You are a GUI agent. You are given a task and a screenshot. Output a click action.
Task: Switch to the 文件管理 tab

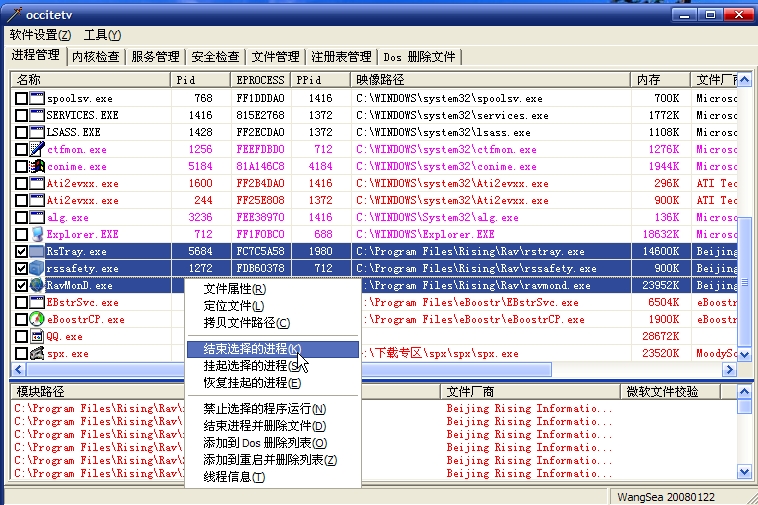pos(276,57)
